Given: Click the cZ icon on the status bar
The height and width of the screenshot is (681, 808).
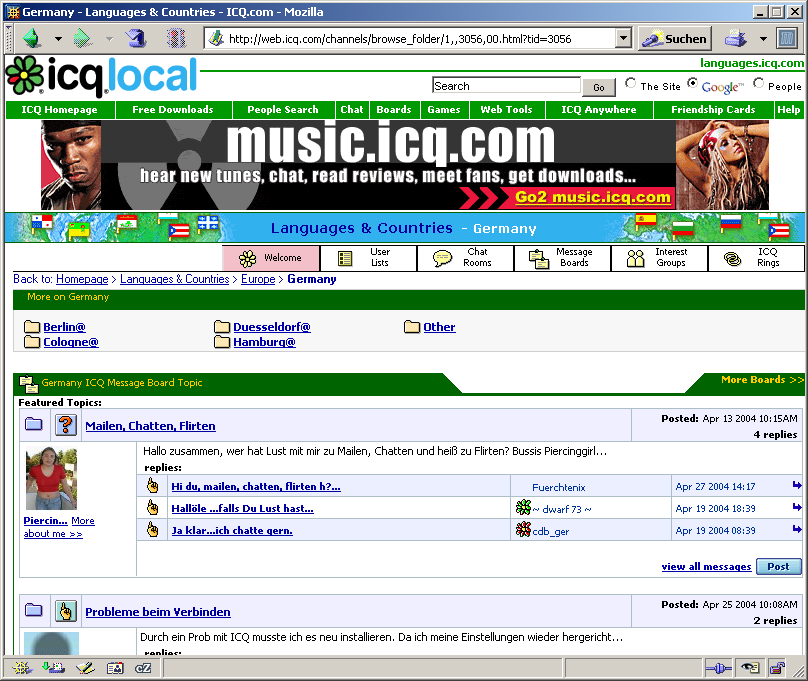Looking at the screenshot, I should point(144,667).
